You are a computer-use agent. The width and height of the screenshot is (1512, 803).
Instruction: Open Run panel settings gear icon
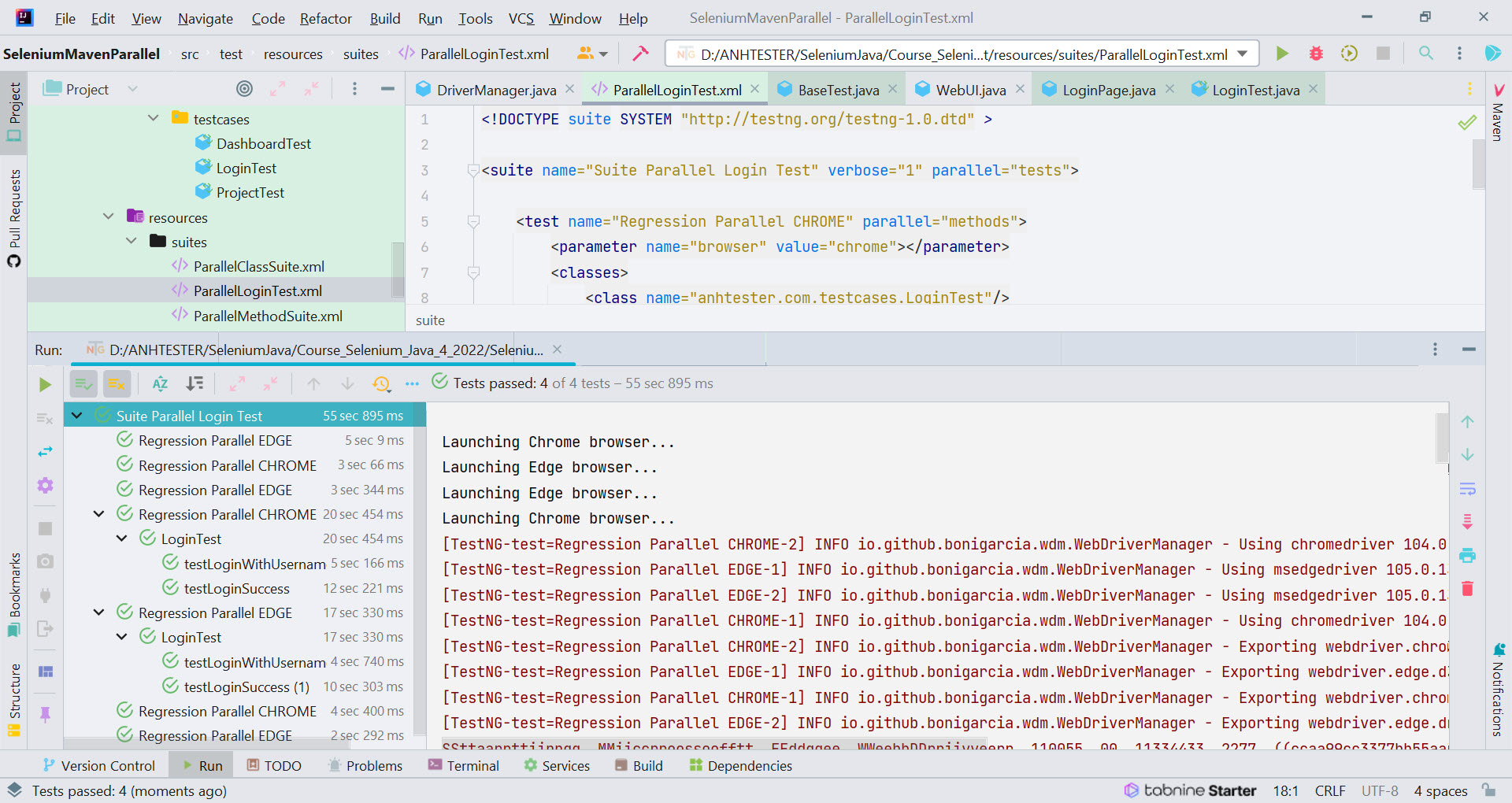(x=45, y=485)
